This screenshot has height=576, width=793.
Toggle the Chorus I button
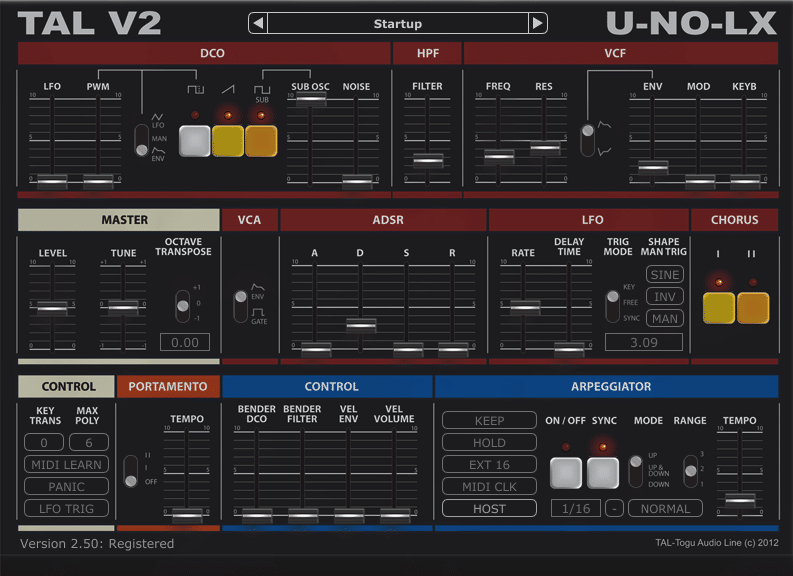pos(719,307)
